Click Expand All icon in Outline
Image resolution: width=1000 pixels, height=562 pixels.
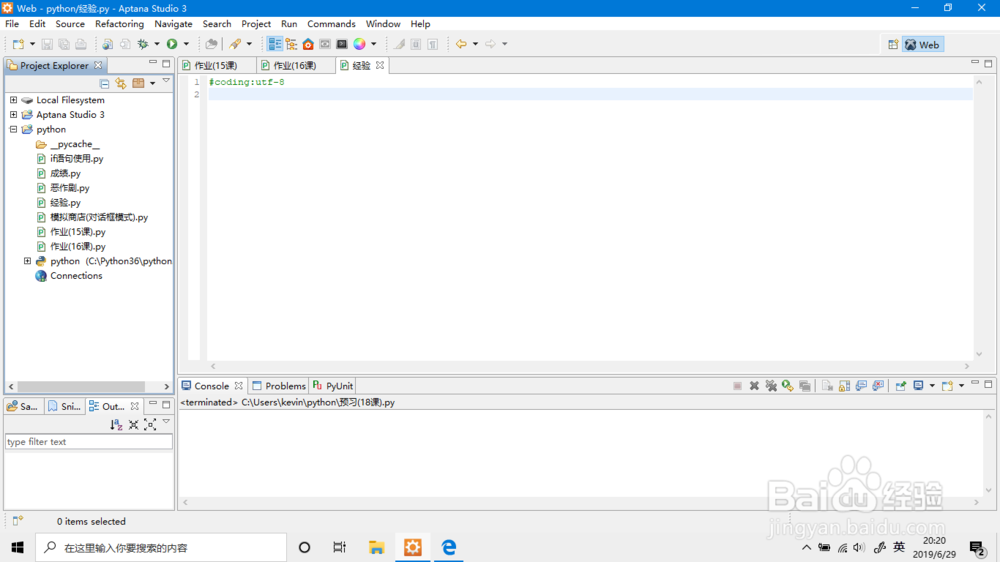click(150, 424)
